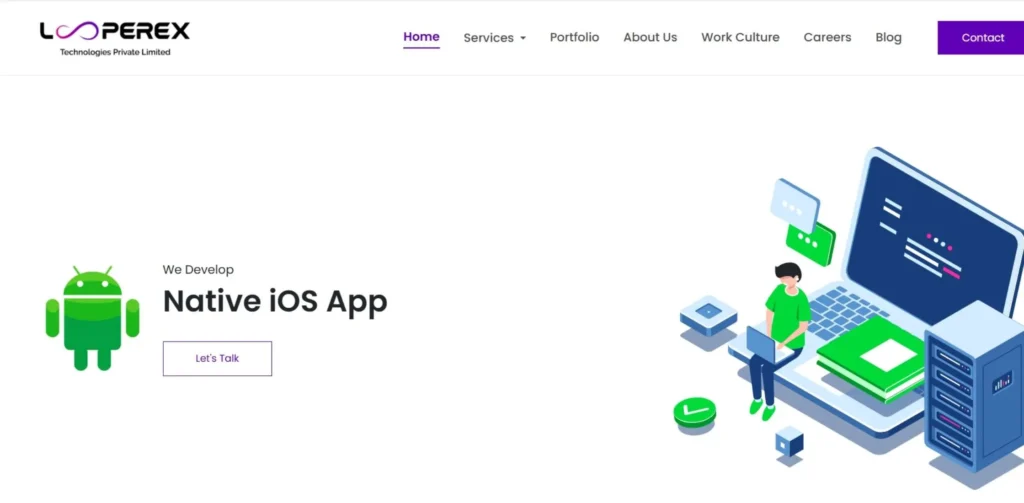Click the Looperex logo

pyautogui.click(x=114, y=37)
